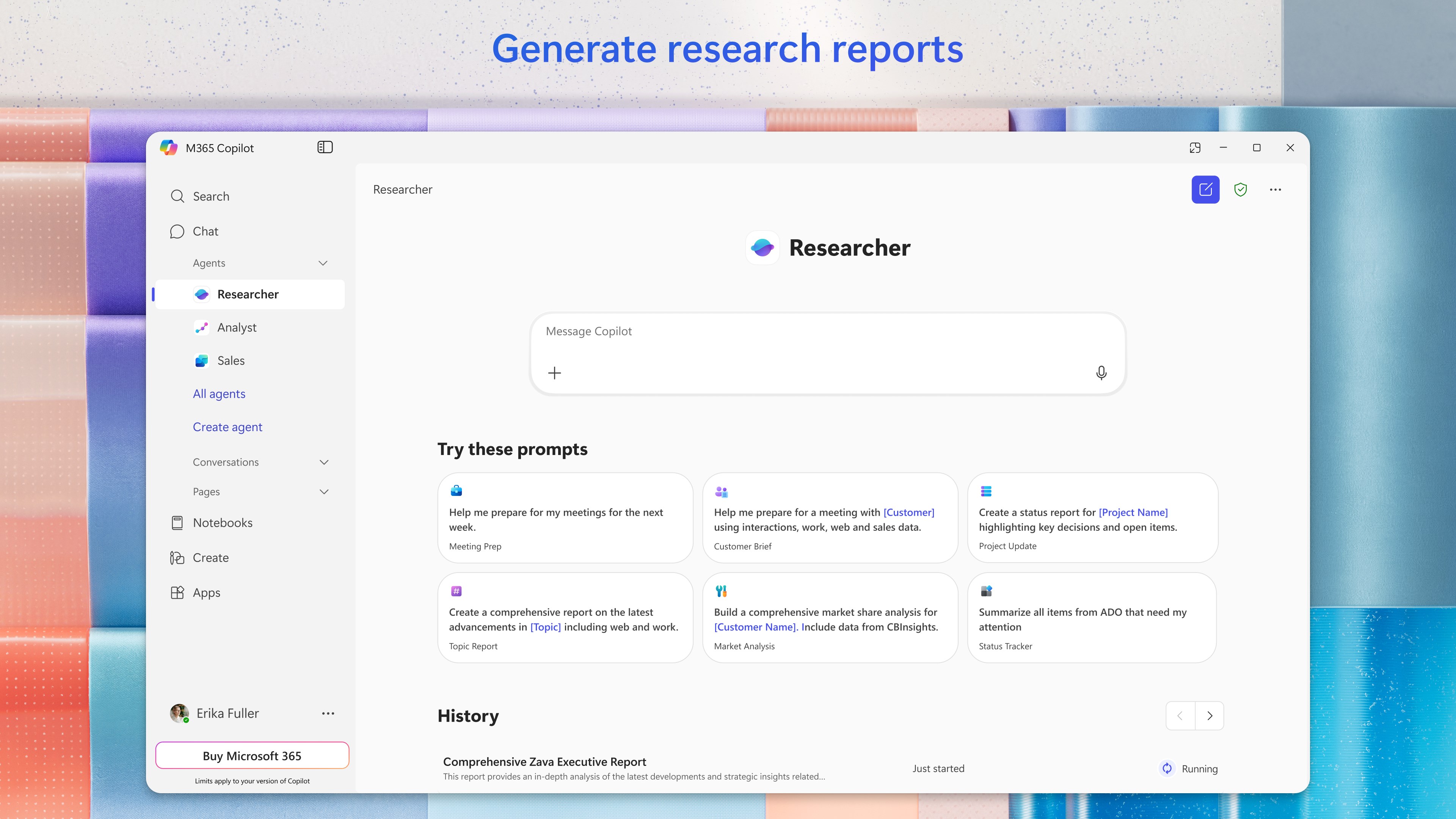
Task: Select the Sales agent
Action: 231,360
